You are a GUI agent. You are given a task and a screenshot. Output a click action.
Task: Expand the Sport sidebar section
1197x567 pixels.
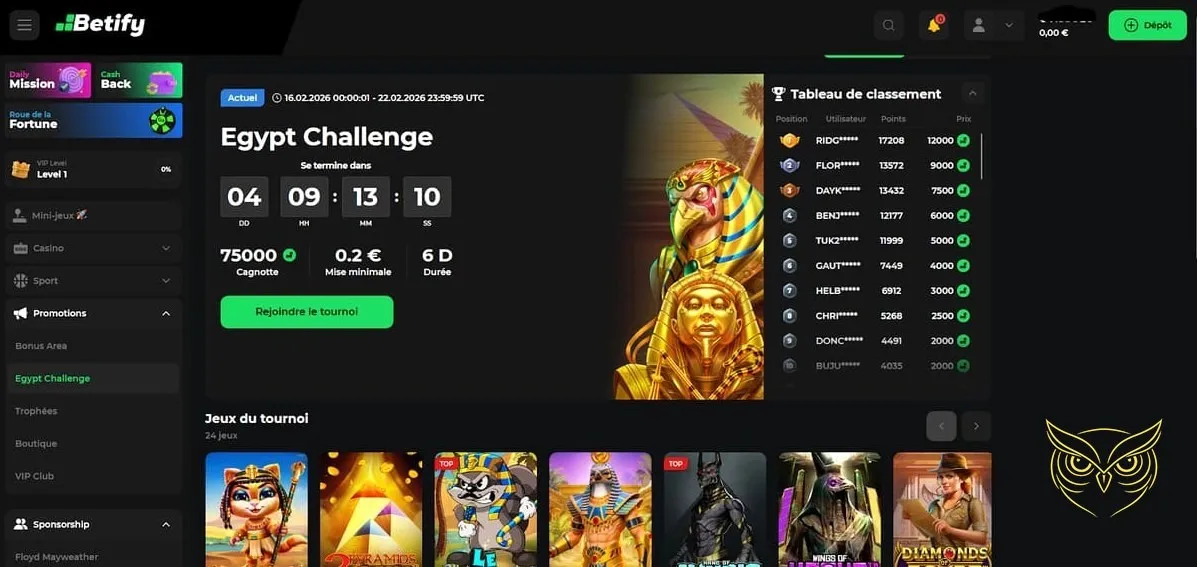94,281
